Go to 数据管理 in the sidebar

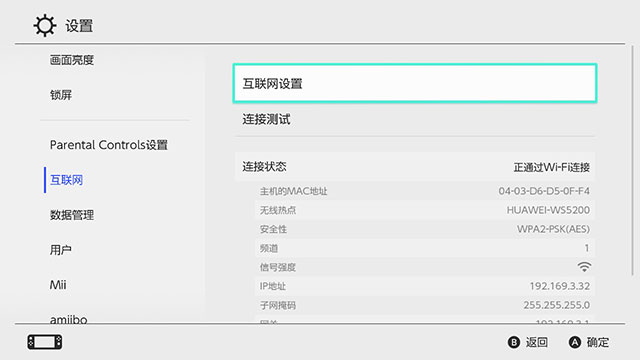(x=72, y=215)
